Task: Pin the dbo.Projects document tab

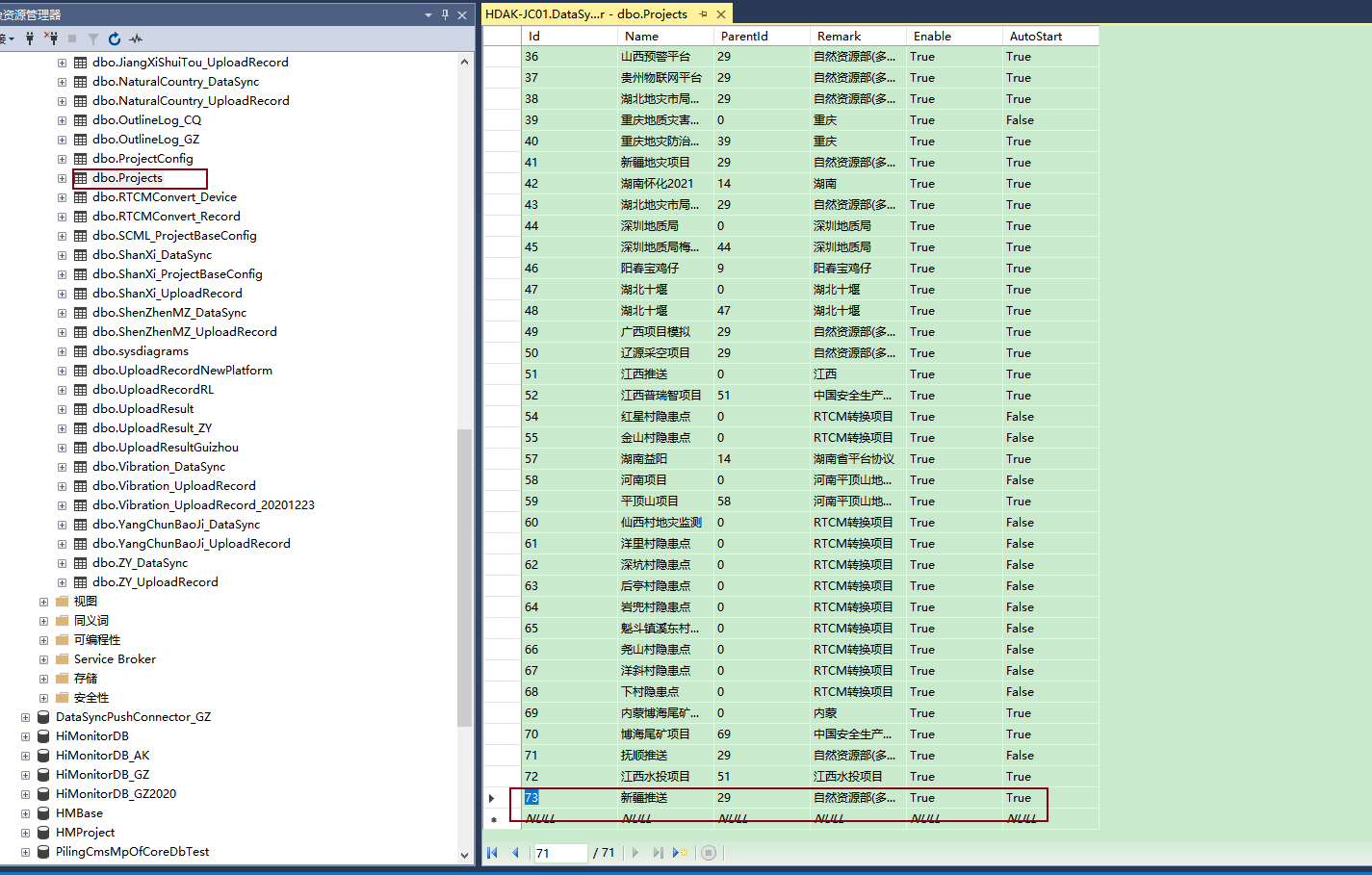Action: pos(703,14)
